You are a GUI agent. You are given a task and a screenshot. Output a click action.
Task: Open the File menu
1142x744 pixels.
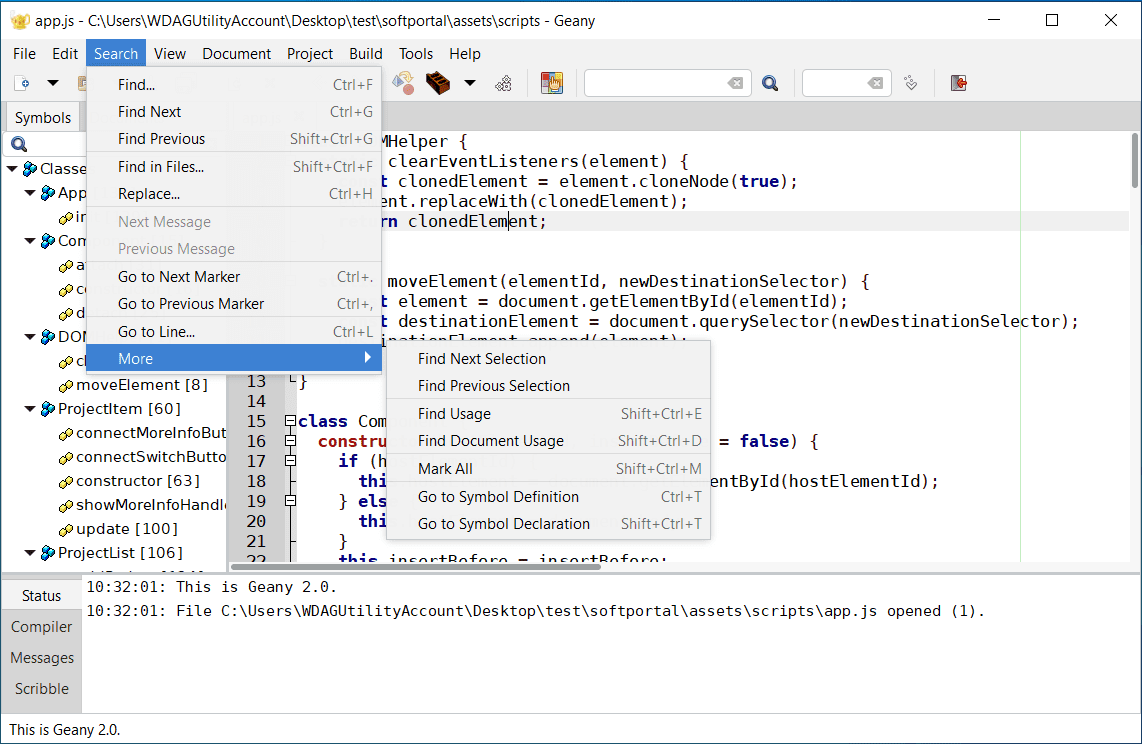pos(24,54)
